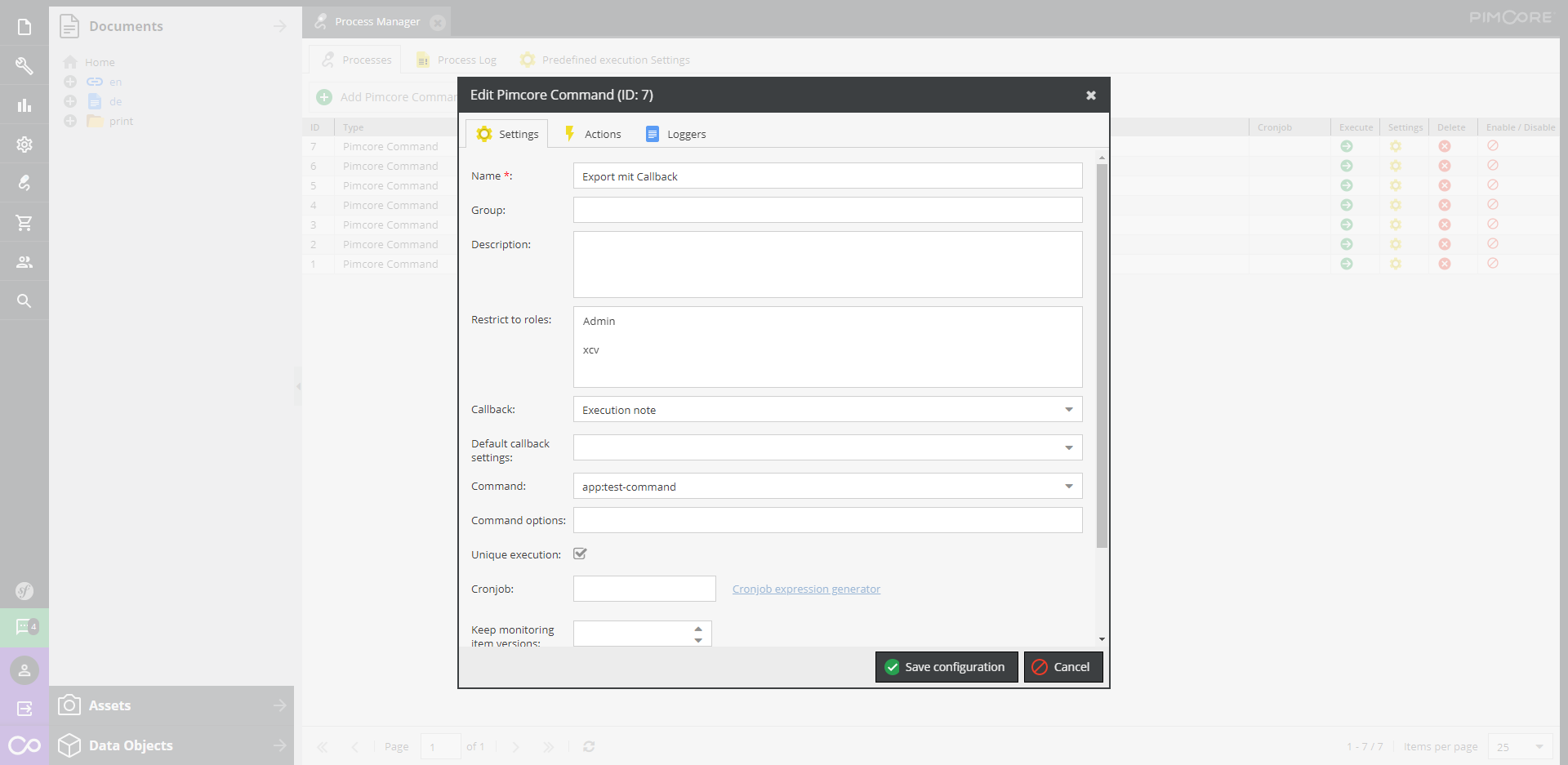This screenshot has width=1568, height=765.
Task: Click the Cancel button
Action: (x=1063, y=667)
